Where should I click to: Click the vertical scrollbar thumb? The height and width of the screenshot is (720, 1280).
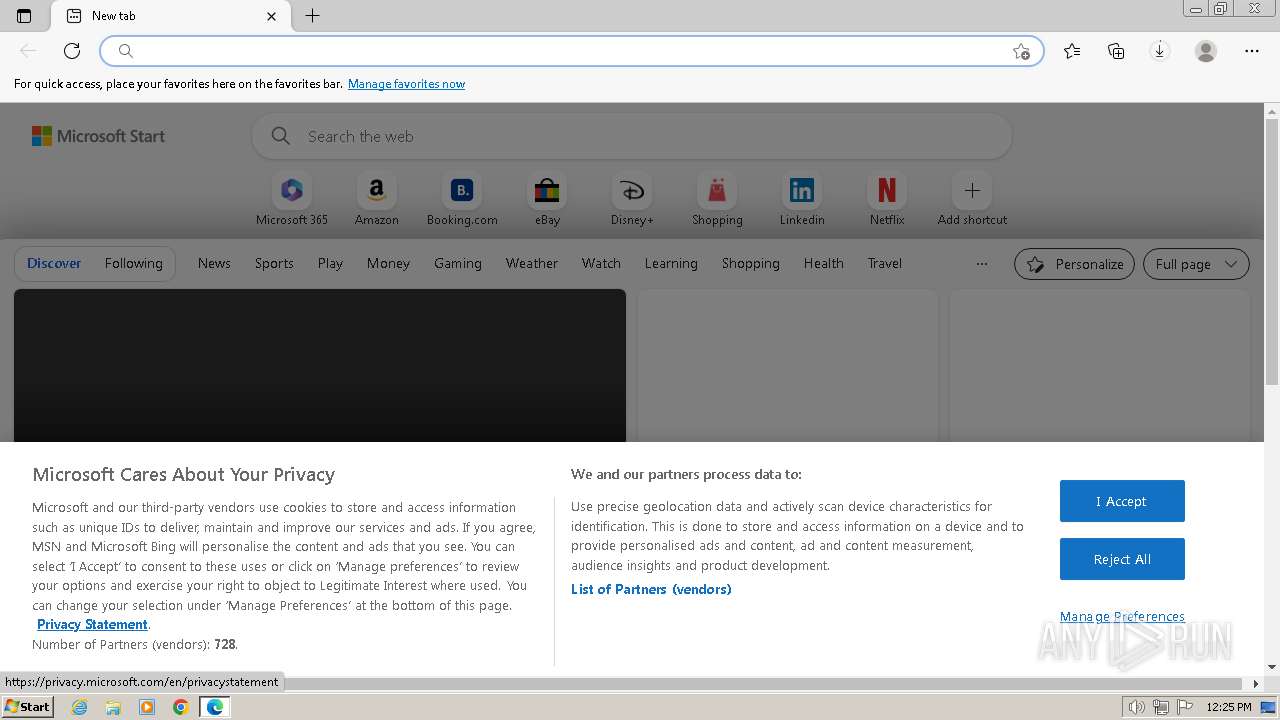[x=1272, y=250]
